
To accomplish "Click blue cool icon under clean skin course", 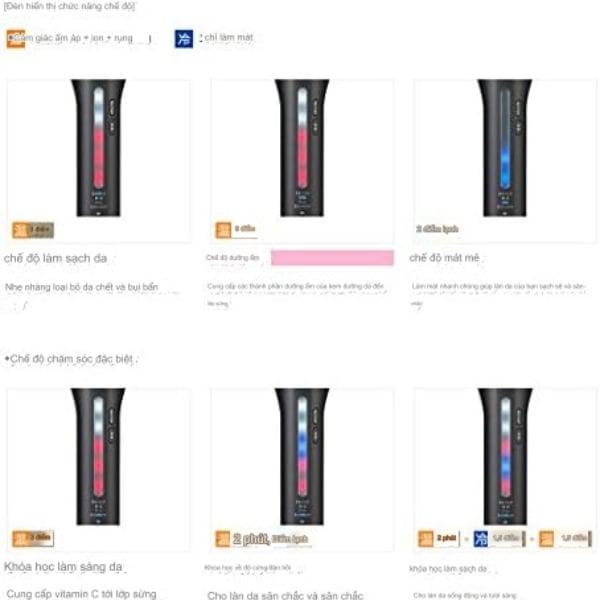I will click(481, 539).
